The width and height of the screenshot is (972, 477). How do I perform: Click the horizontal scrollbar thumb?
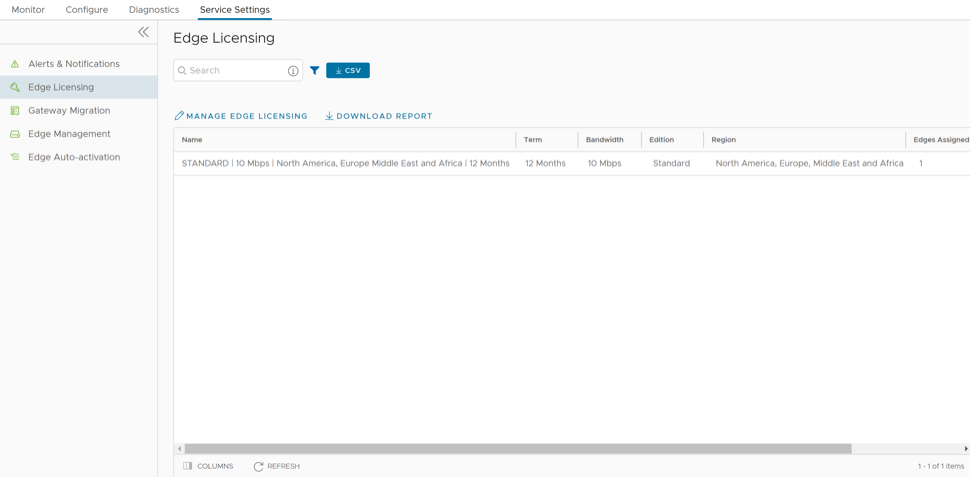tap(517, 449)
